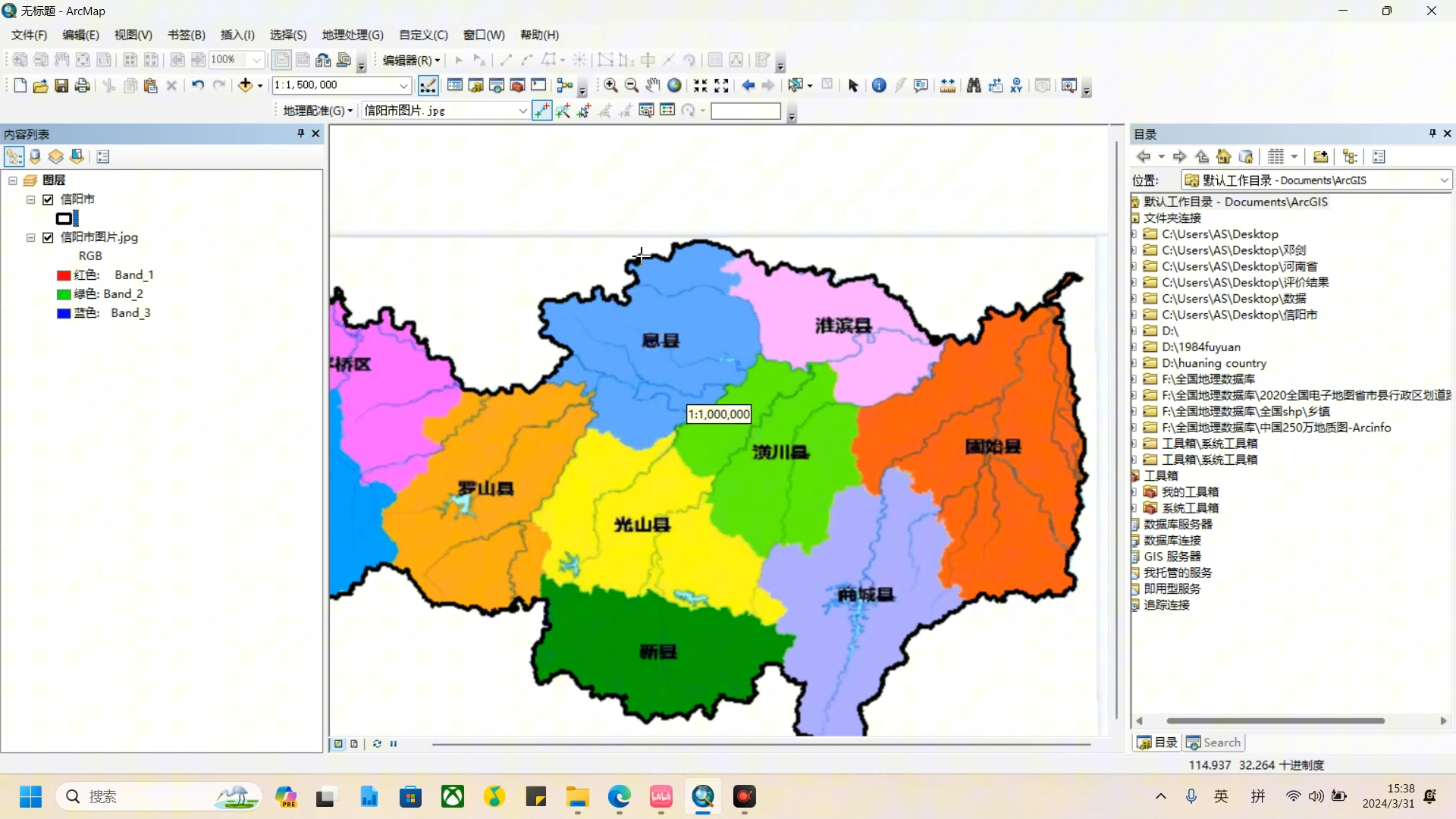Switch to the Search tab in Catalog
The height and width of the screenshot is (819, 1456).
click(1213, 742)
